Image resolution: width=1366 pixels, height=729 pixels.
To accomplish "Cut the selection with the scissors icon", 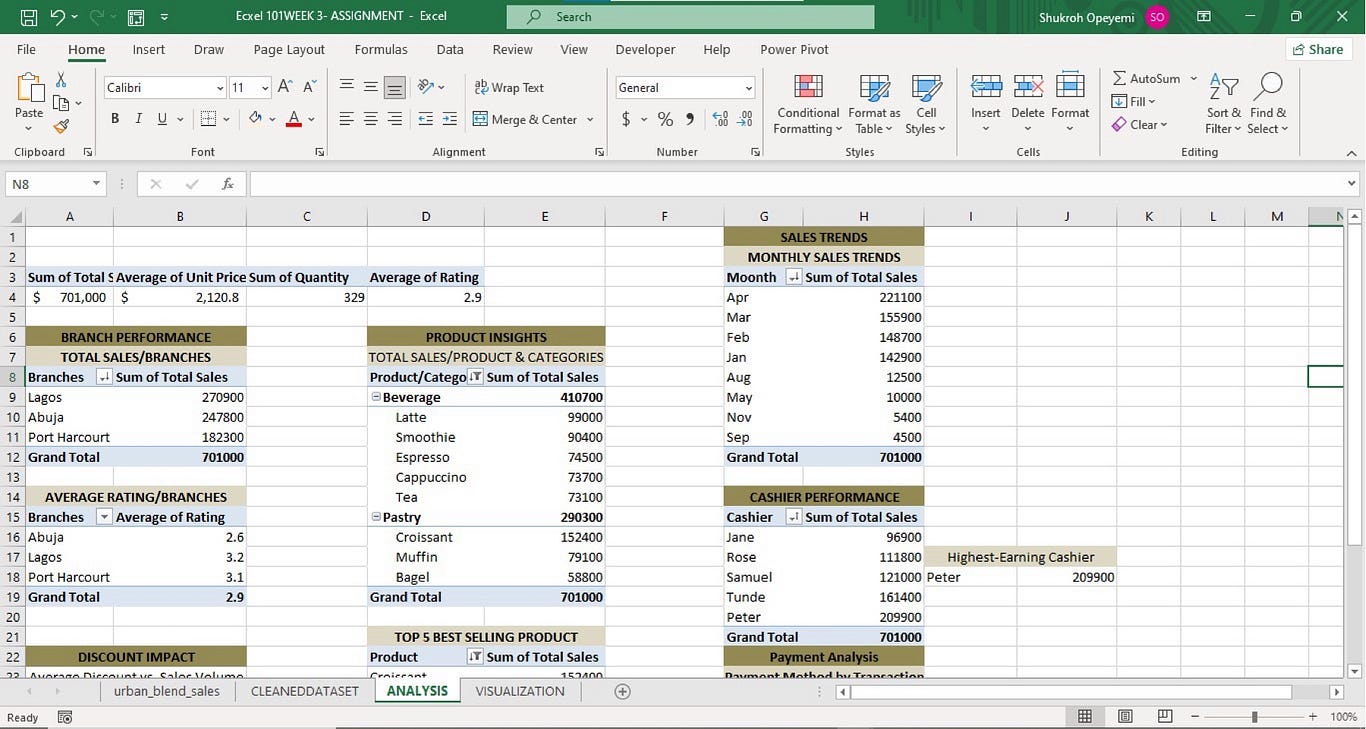I will [61, 80].
